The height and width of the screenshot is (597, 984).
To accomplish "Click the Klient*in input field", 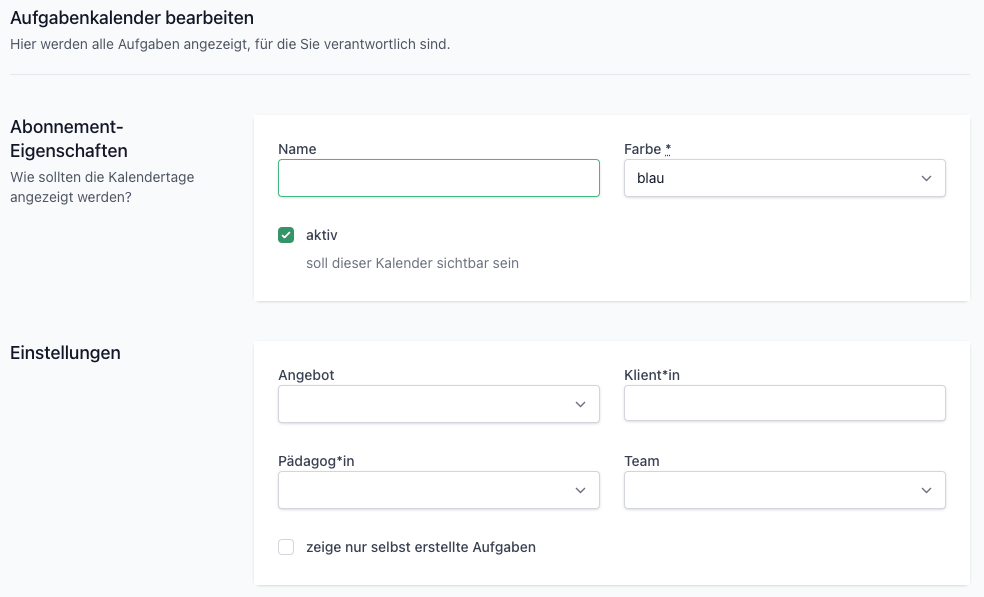I will point(784,403).
